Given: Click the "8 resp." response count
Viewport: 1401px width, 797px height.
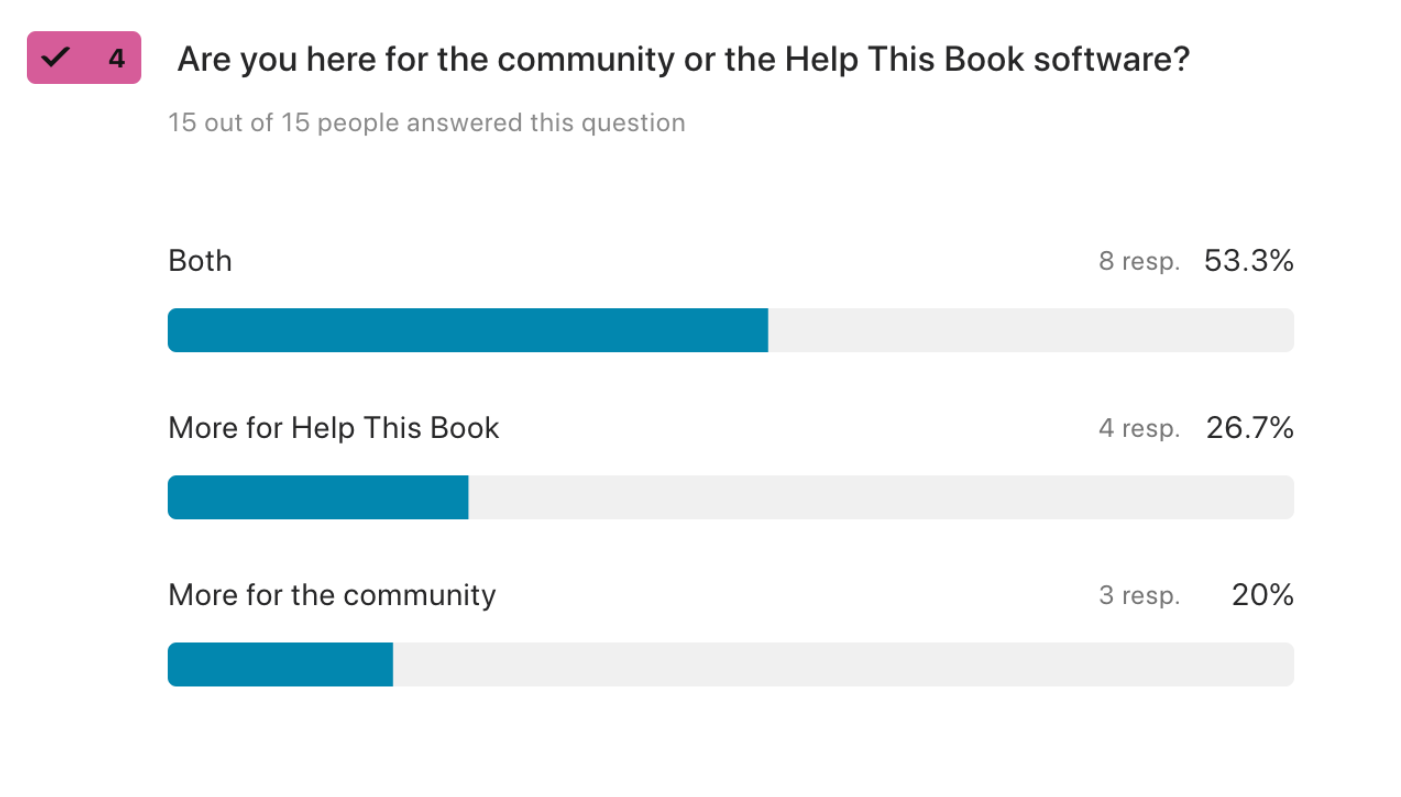Looking at the screenshot, I should coord(1139,262).
